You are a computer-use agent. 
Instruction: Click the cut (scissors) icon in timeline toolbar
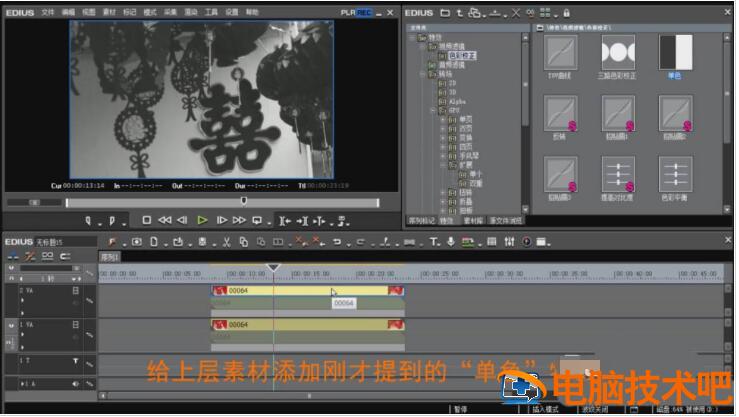pos(227,242)
